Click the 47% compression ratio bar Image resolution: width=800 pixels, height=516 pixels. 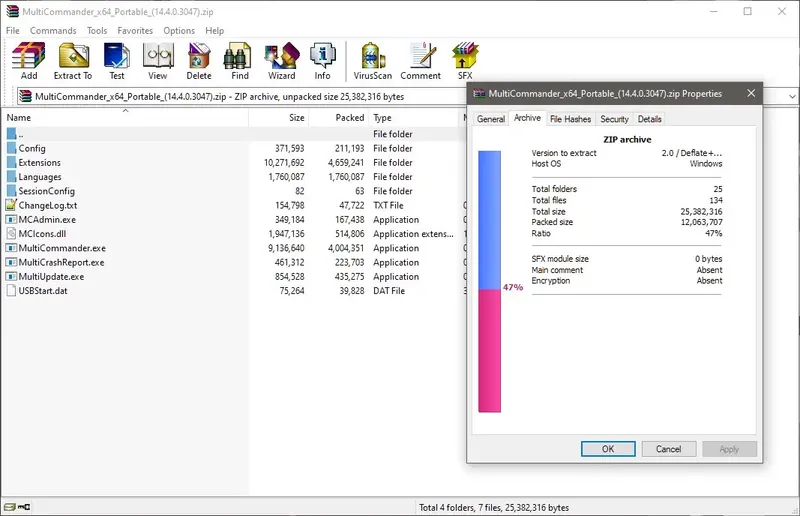(489, 281)
